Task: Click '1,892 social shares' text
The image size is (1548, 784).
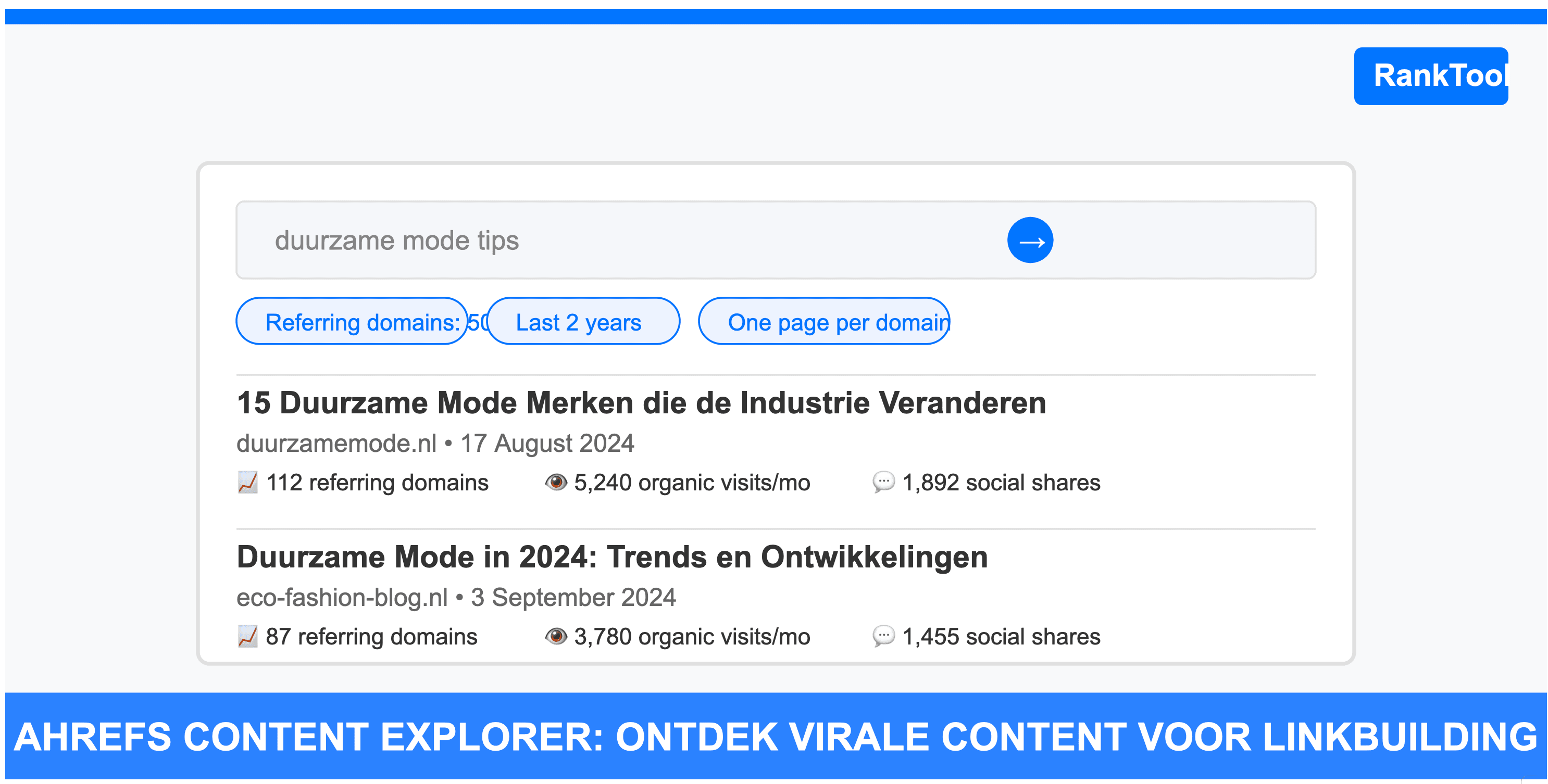Action: coord(1002,483)
